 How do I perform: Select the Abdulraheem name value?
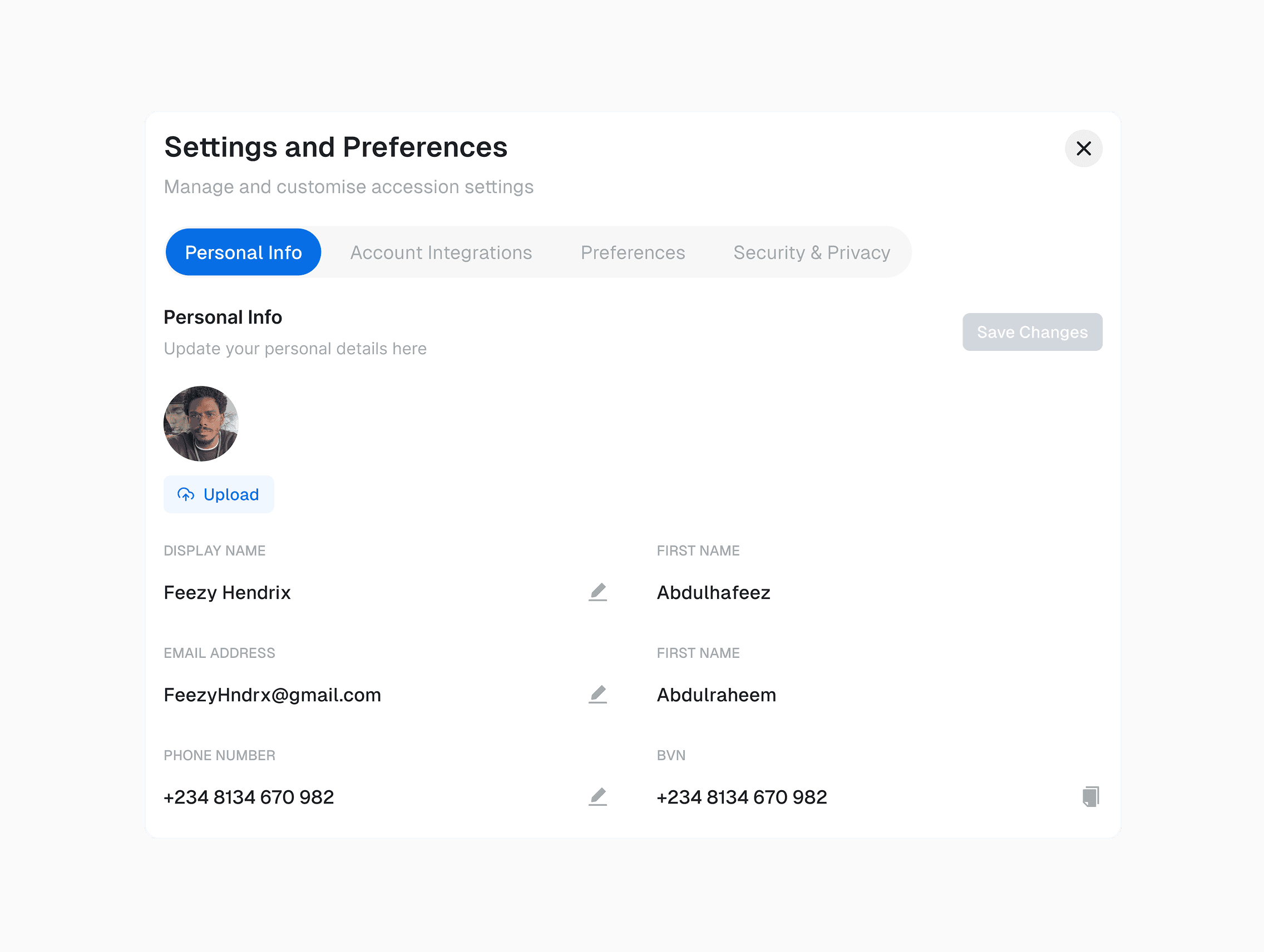coord(716,695)
